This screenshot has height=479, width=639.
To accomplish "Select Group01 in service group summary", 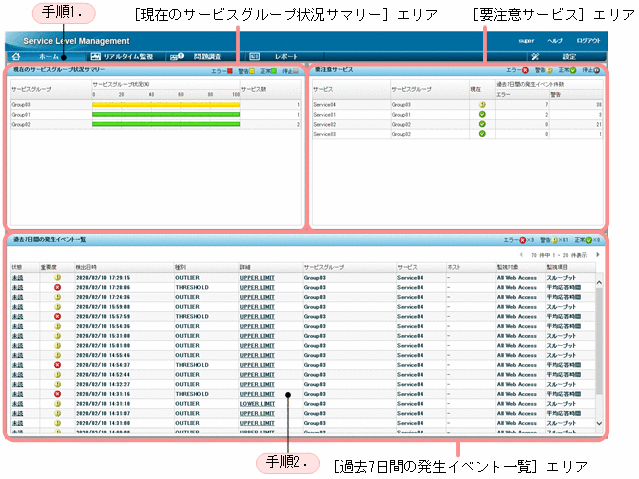I will click(21, 115).
